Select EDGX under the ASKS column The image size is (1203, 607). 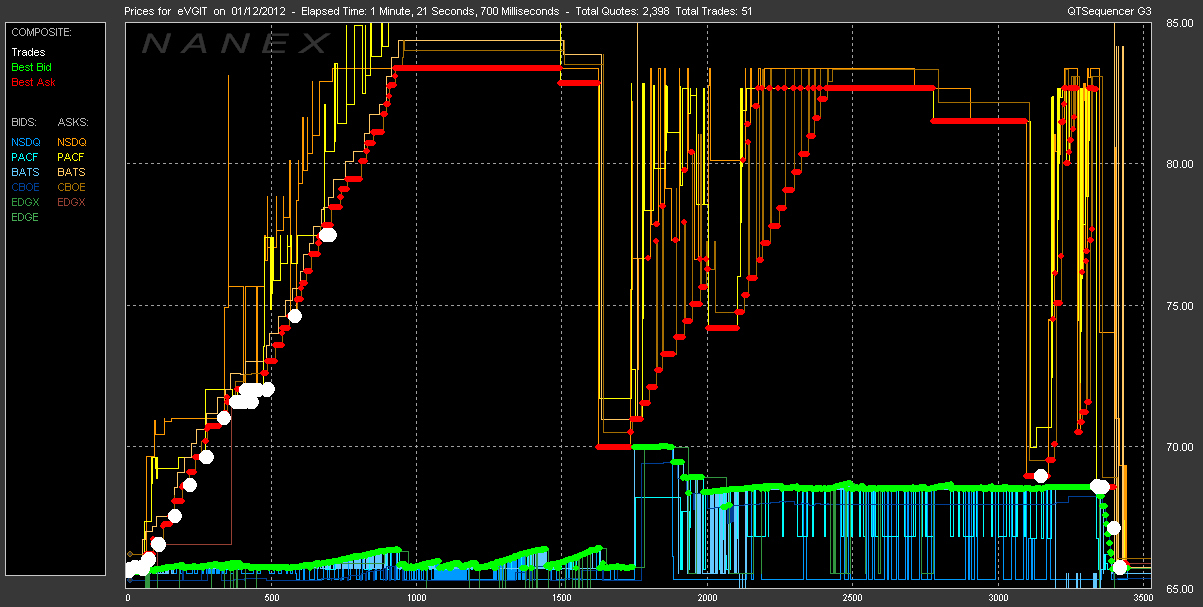[73, 202]
